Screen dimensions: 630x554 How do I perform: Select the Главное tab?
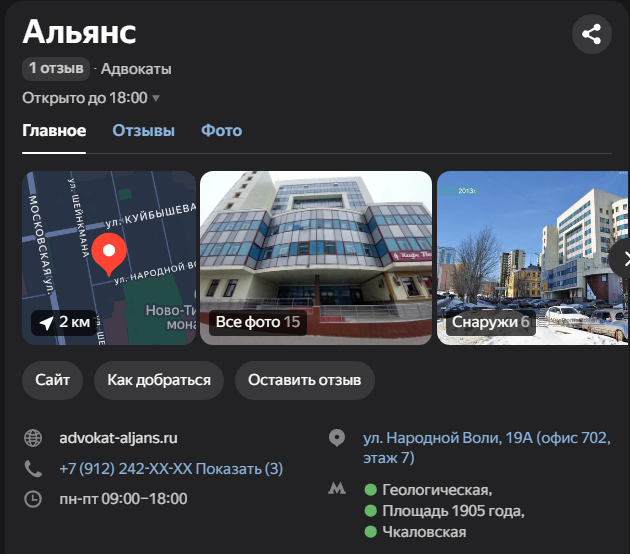54,131
